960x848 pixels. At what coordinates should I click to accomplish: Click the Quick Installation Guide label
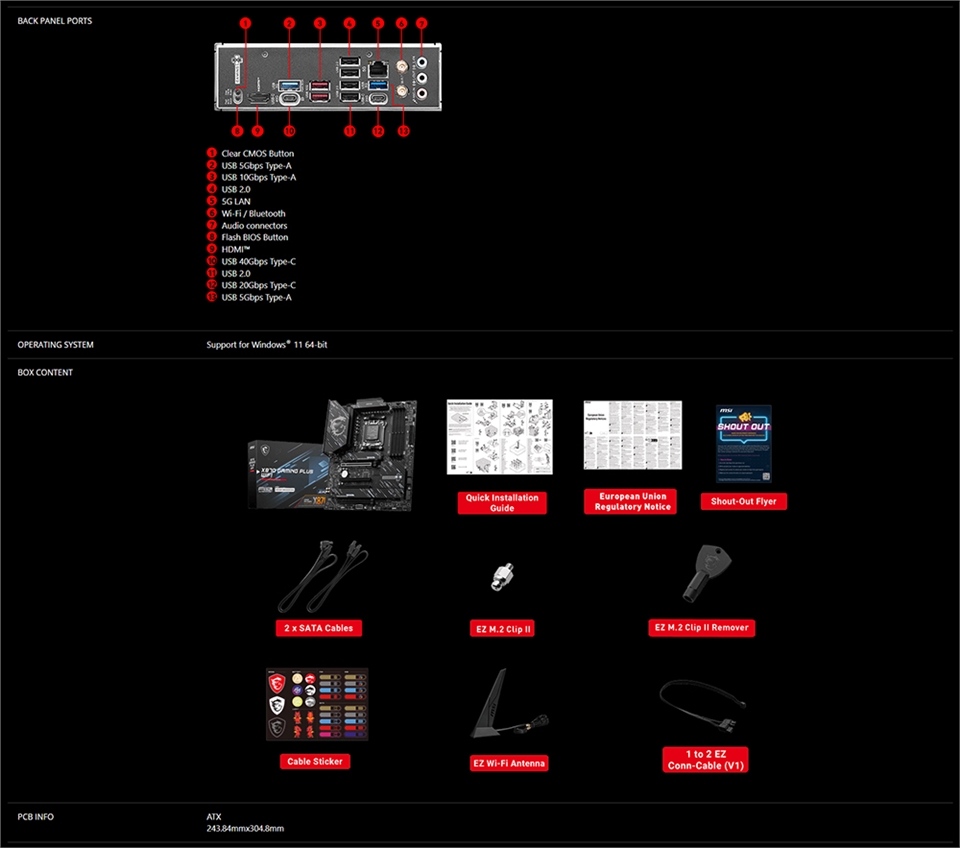tap(502, 502)
